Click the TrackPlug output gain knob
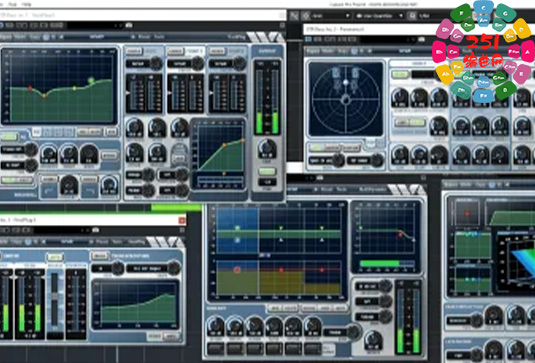This screenshot has width=535, height=363. [x=267, y=148]
